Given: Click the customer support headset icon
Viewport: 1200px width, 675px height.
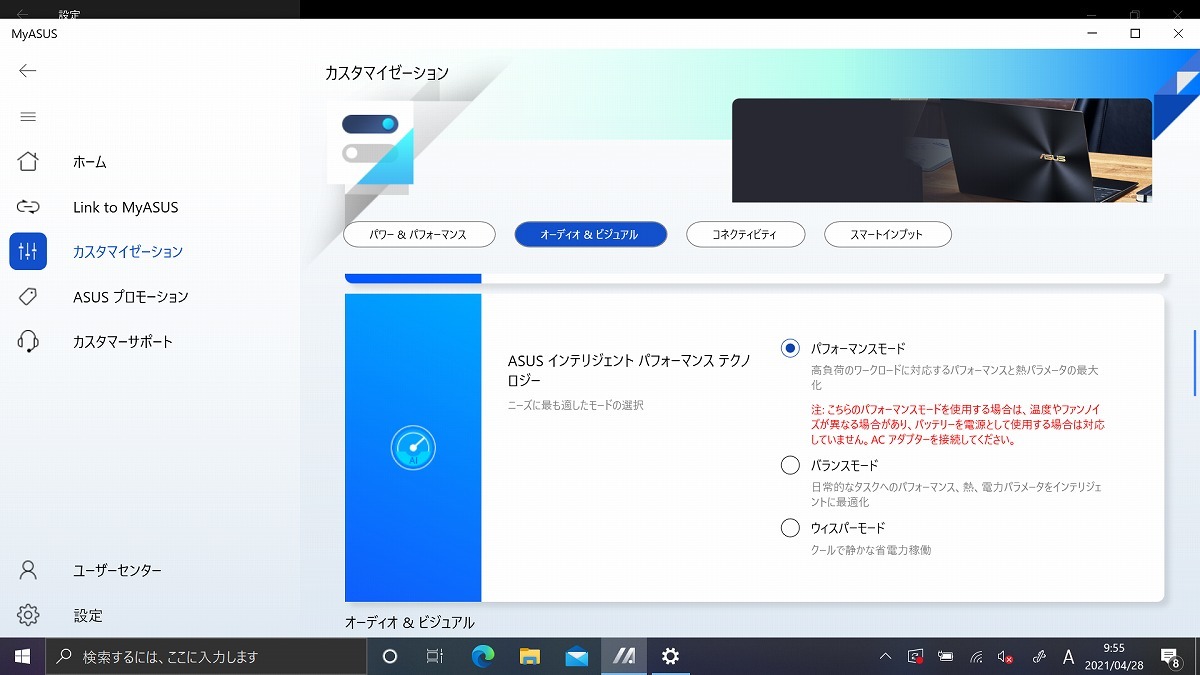Looking at the screenshot, I should tap(28, 341).
